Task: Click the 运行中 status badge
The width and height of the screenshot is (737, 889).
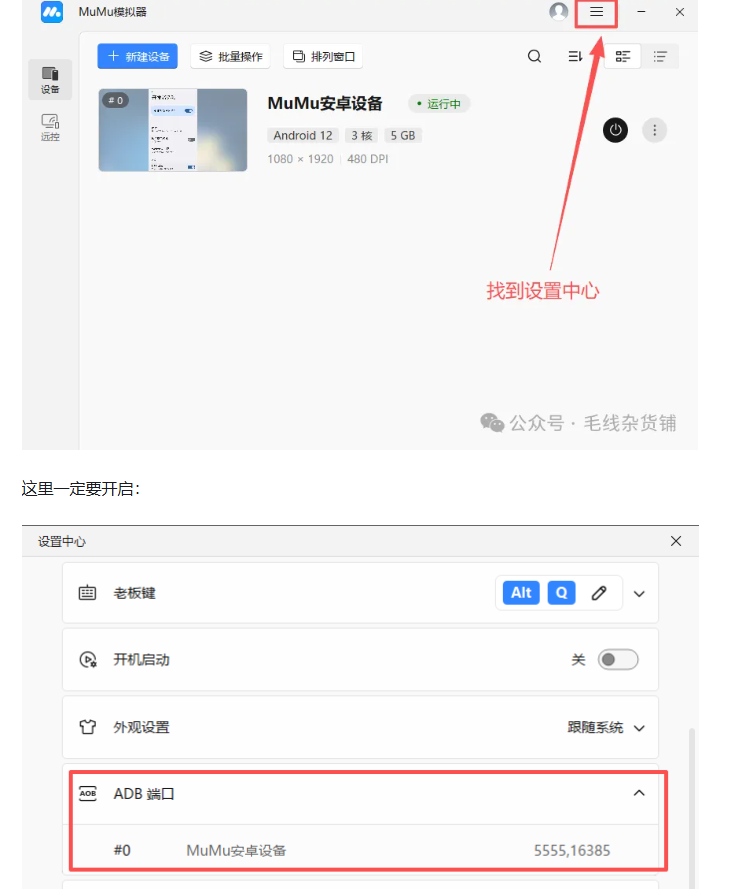Action: click(x=439, y=104)
